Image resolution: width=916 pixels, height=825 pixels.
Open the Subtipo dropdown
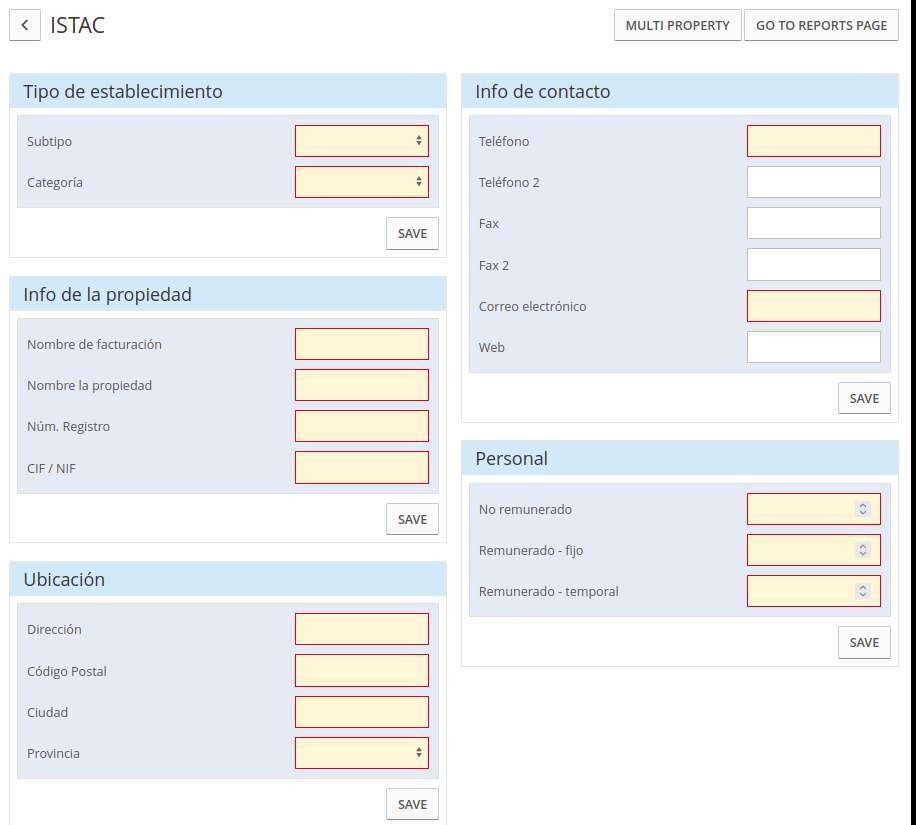362,141
